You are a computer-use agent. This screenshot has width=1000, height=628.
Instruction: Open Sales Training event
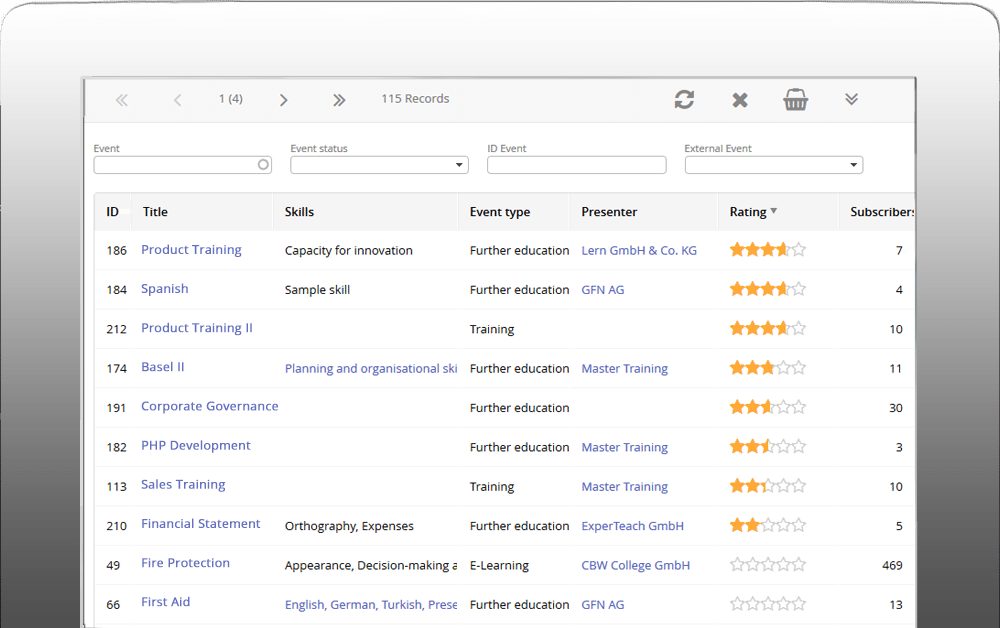point(183,485)
